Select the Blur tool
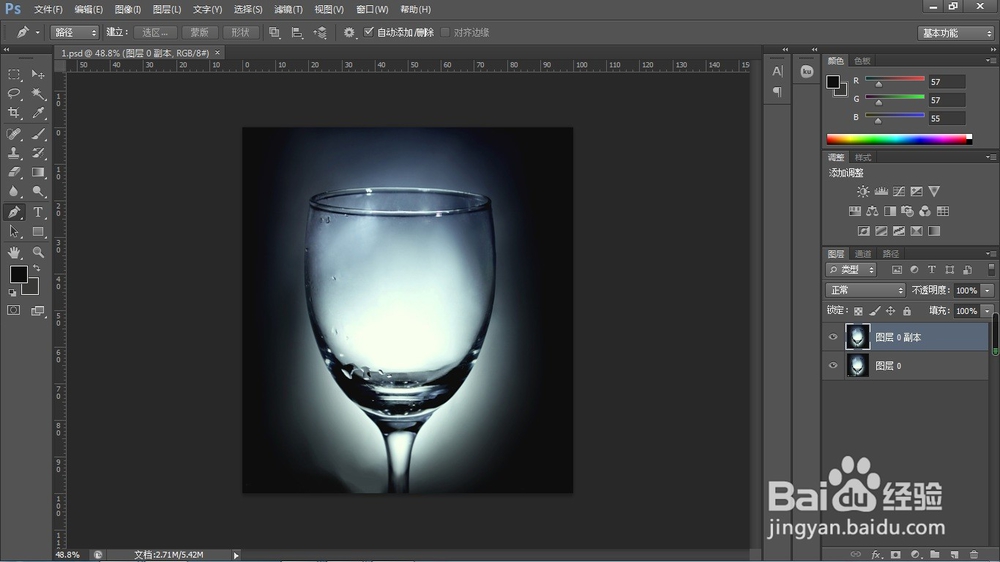The width and height of the screenshot is (1000, 562). point(14,191)
